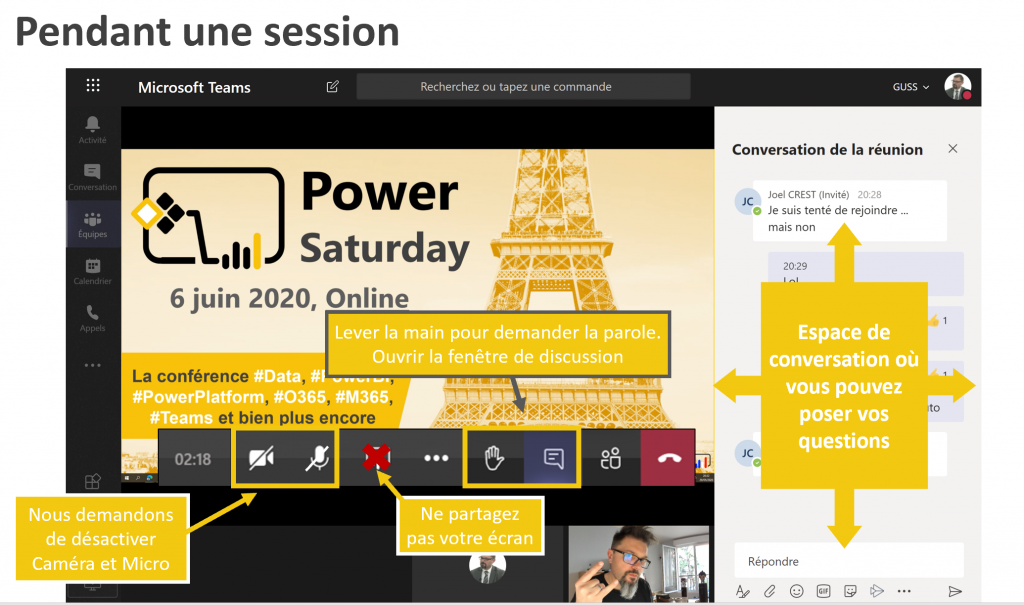This screenshot has width=1024, height=605.
Task: Close the Conversation de la réunion panel
Action: [x=953, y=149]
